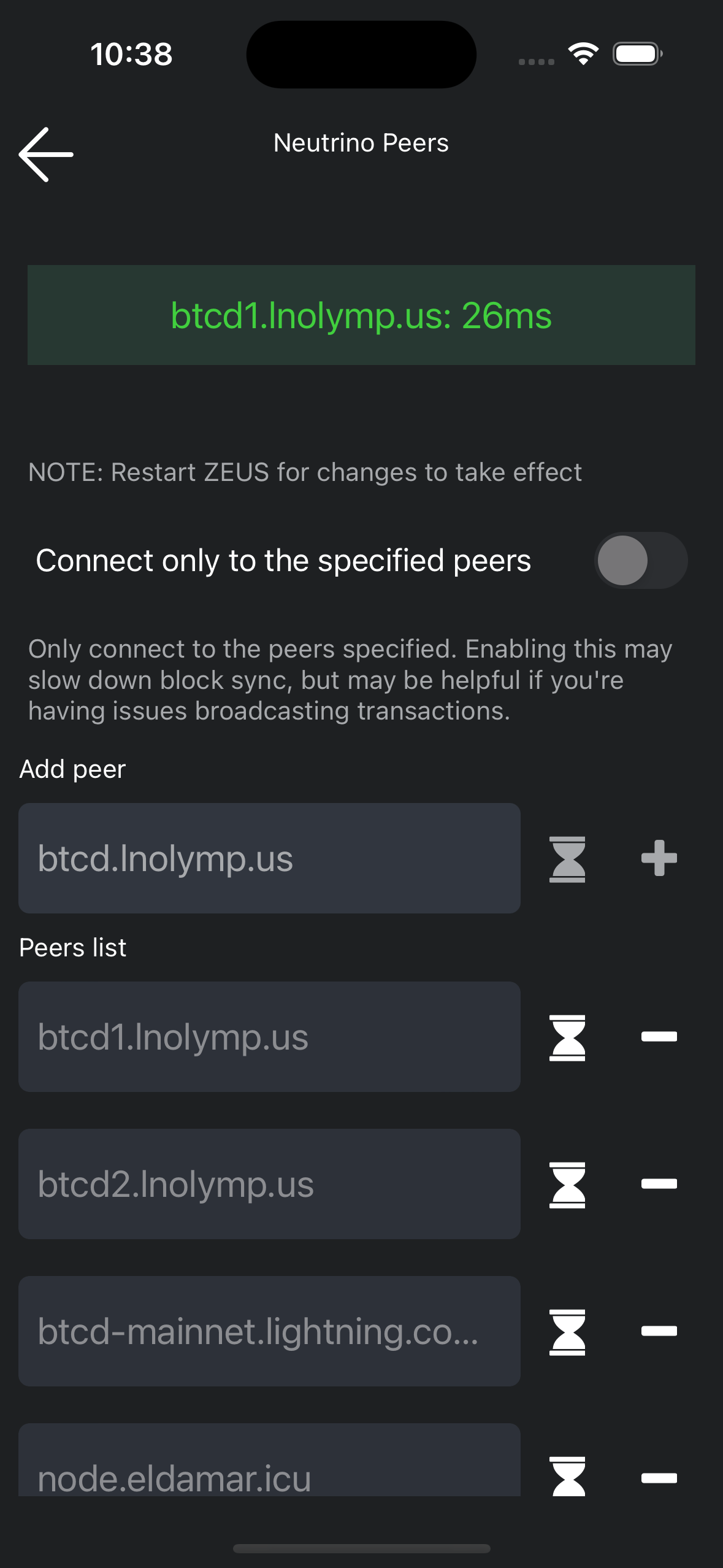
Task: Focus the Add peer input field
Action: 269,858
